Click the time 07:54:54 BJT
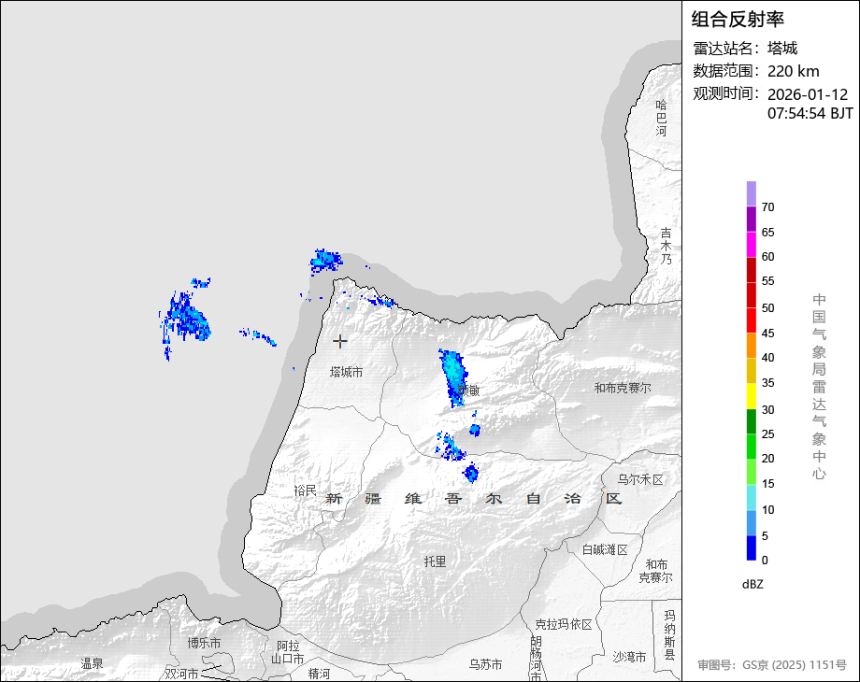 810,114
